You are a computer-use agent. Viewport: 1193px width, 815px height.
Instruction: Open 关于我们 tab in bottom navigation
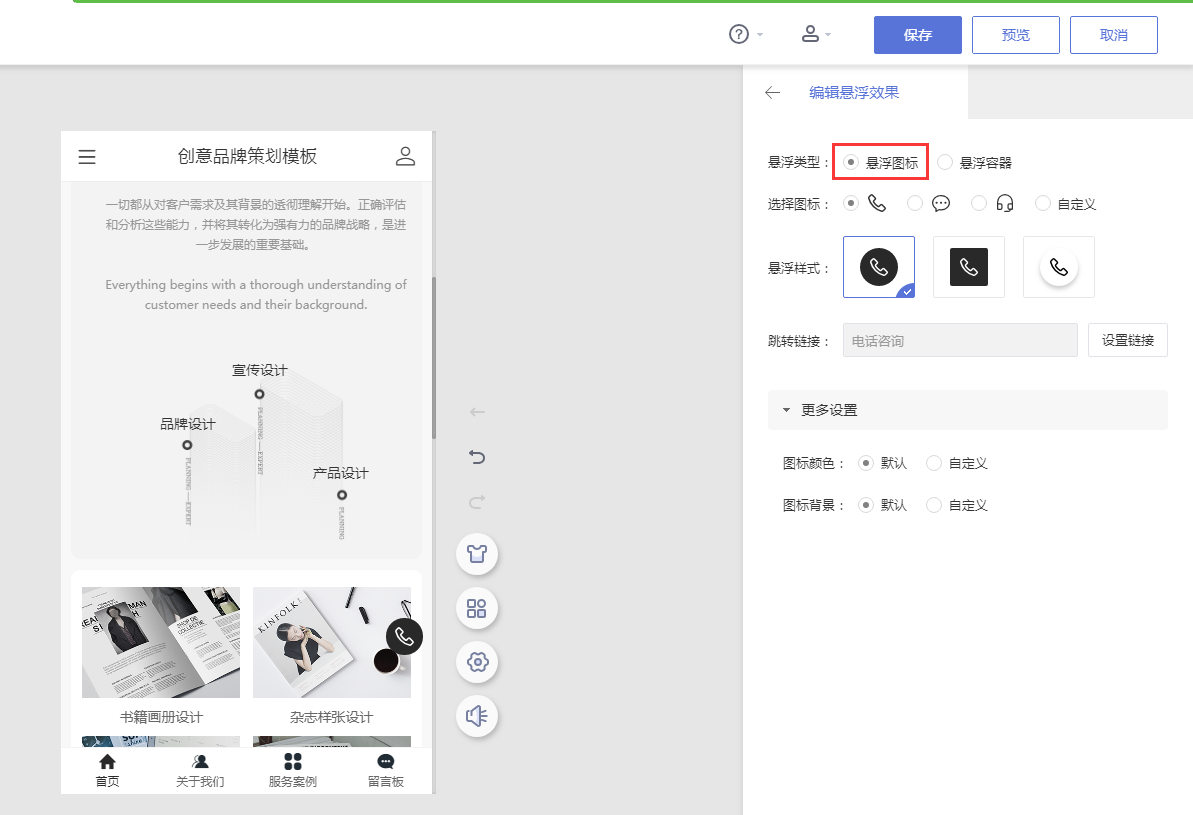pos(200,770)
